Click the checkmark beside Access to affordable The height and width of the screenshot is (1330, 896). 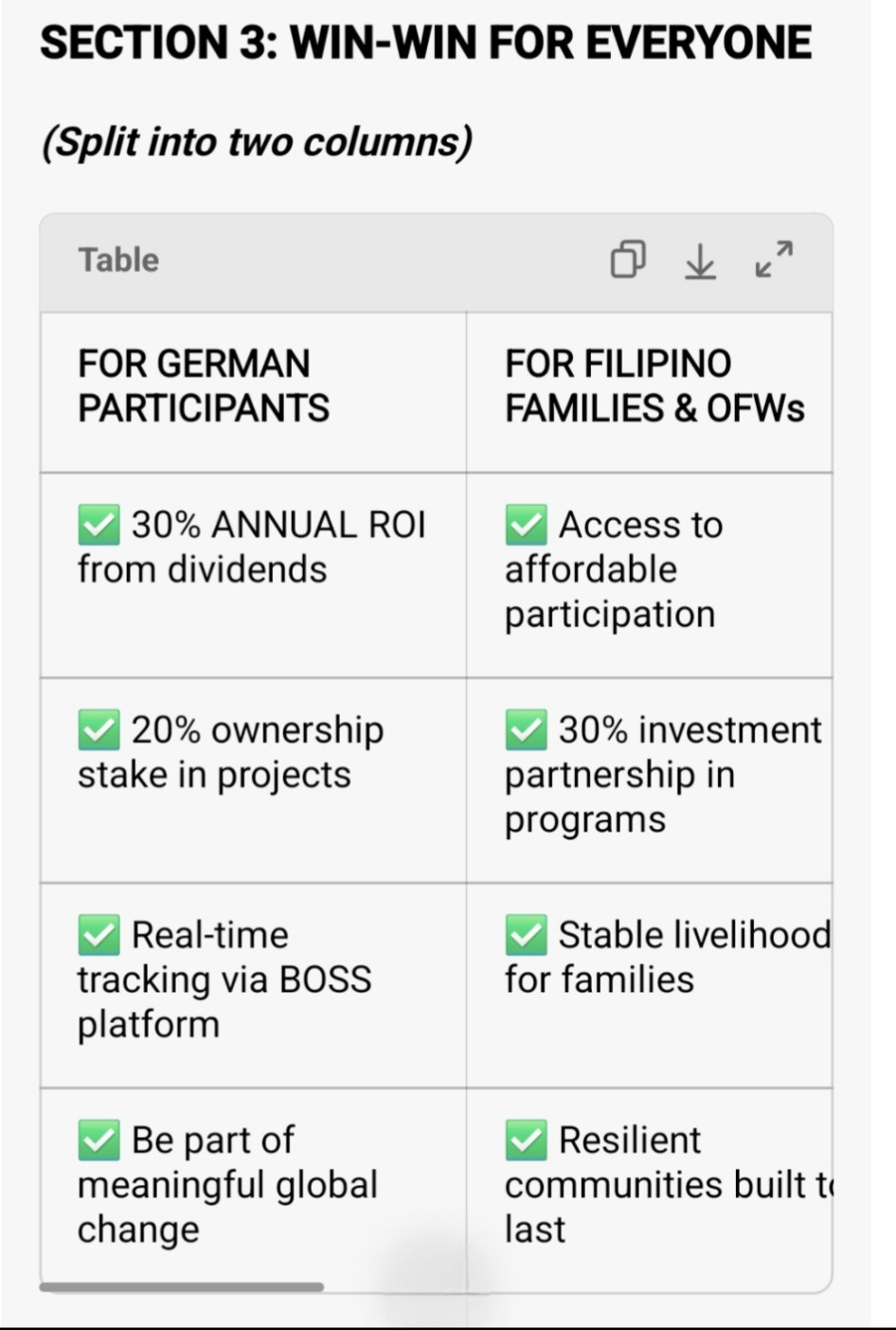(x=526, y=525)
